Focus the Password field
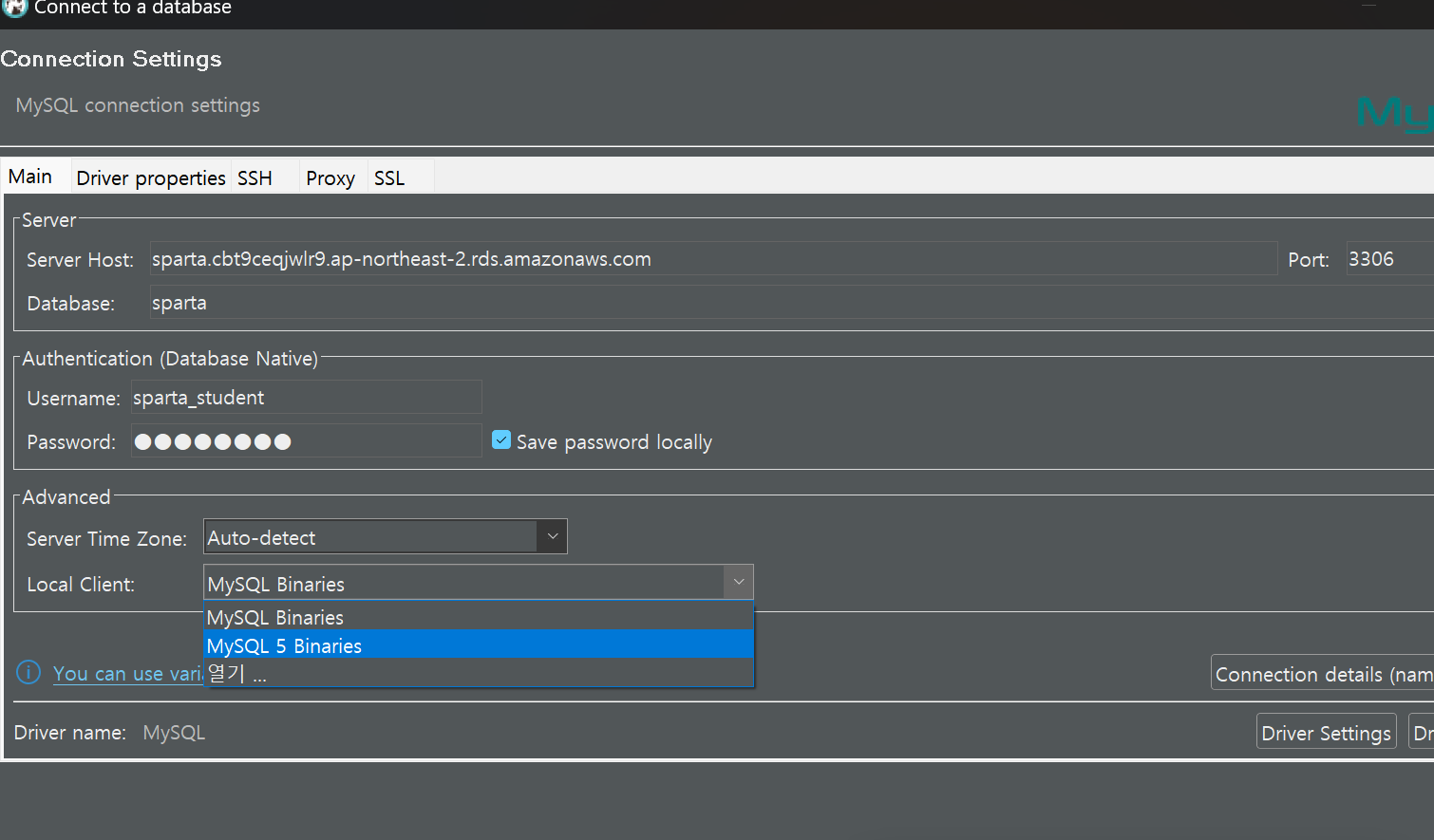Viewport: 1434px width, 840px height. 307,441
